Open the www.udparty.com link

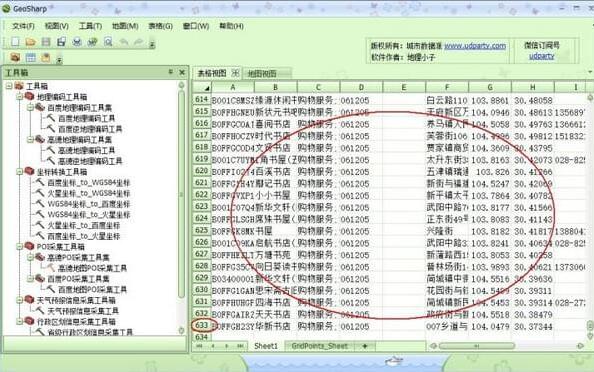pyautogui.click(x=475, y=46)
